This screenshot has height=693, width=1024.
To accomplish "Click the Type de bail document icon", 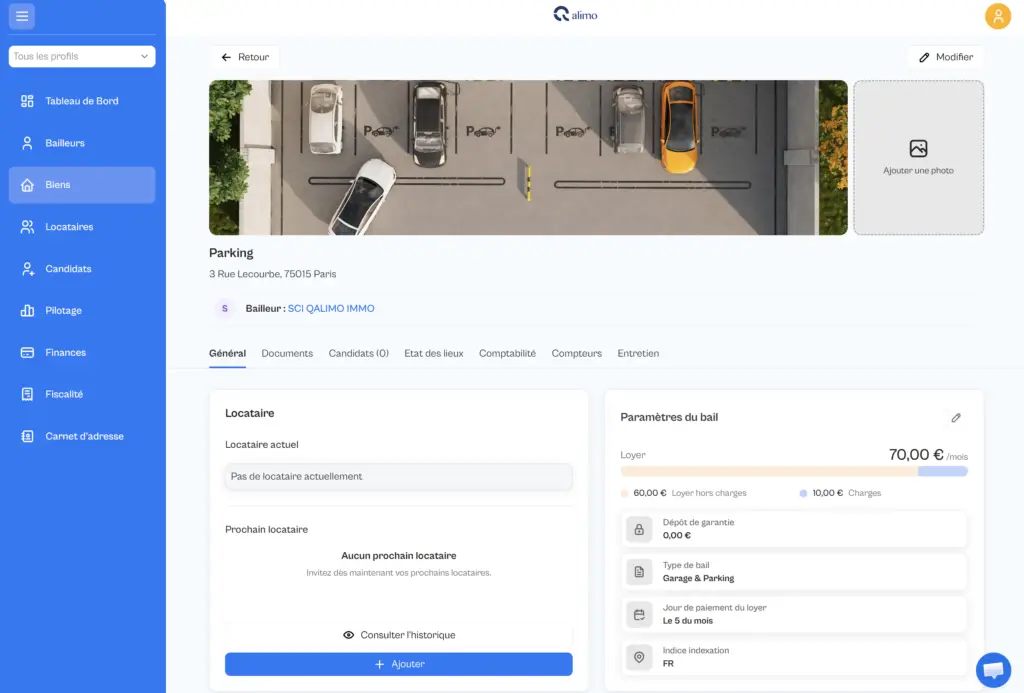I will pyautogui.click(x=639, y=572).
